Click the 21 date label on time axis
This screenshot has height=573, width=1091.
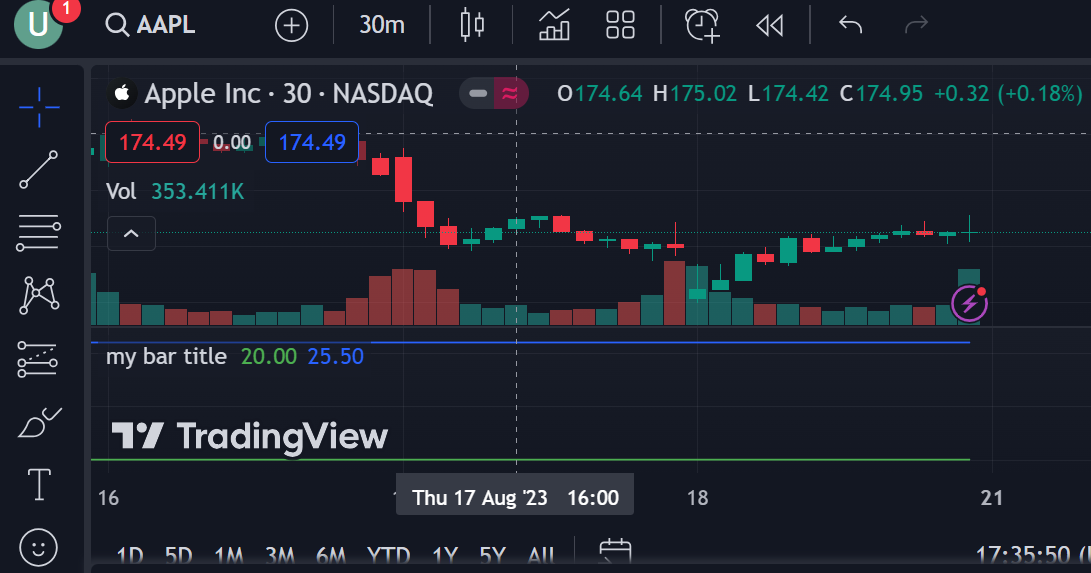992,498
